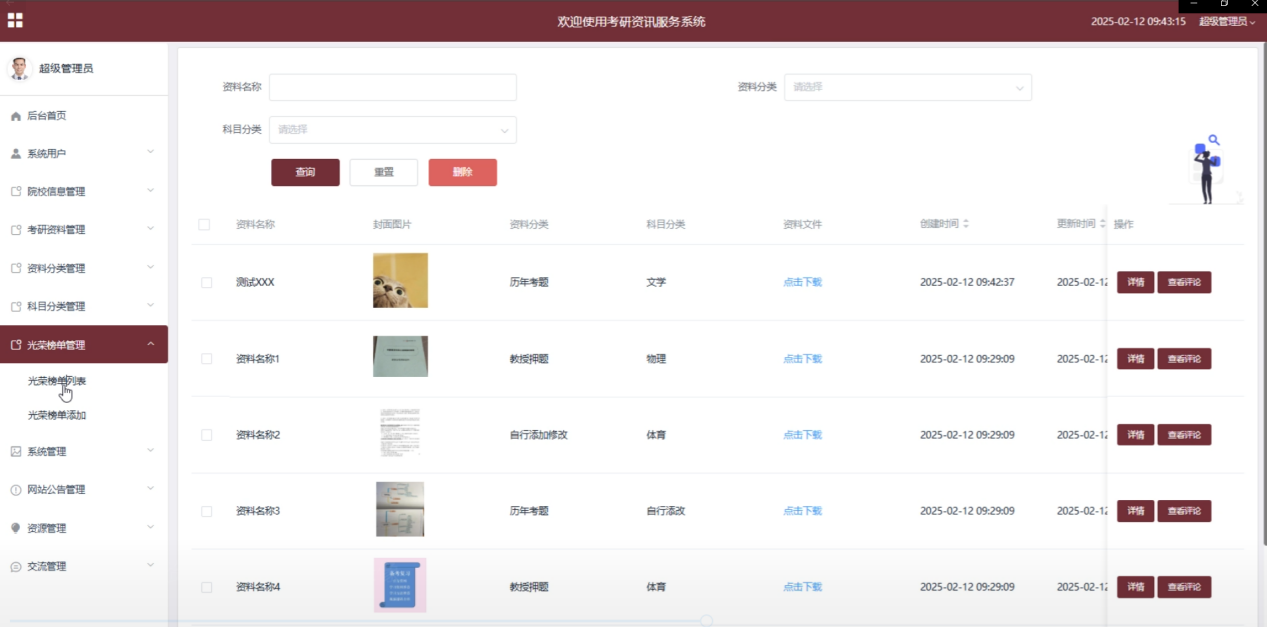Click 查看评论 for 资料名称2 row
This screenshot has height=627, width=1267.
click(1185, 435)
